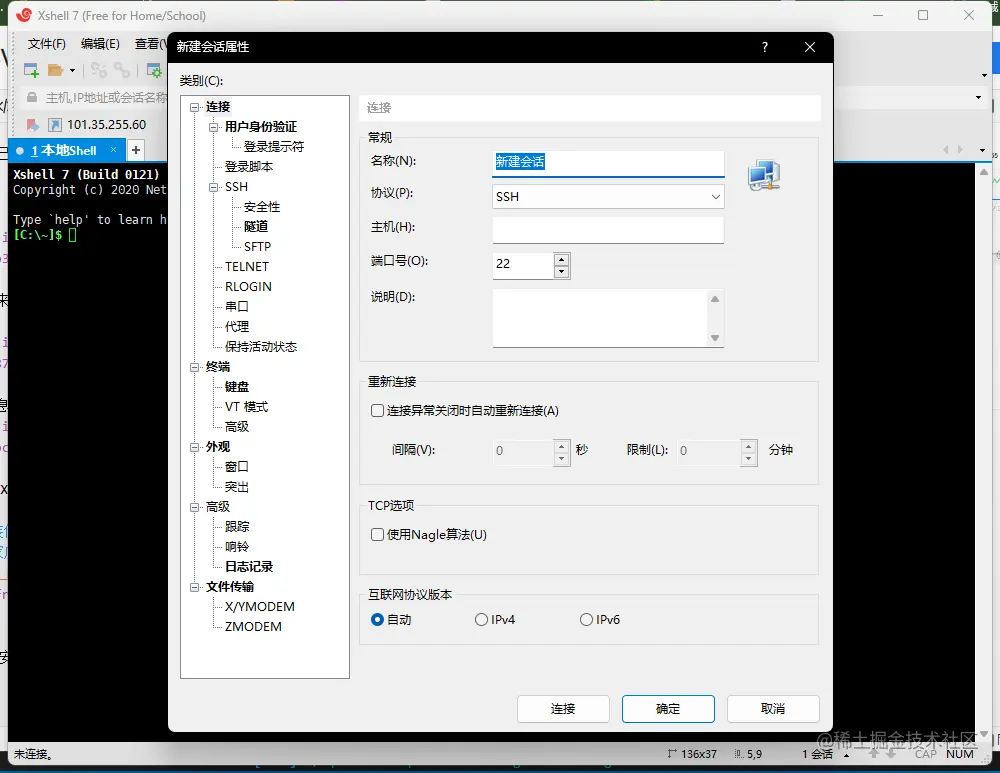This screenshot has width=1000, height=773.
Task: Collapse the 终端 tree node
Action: 195,367
